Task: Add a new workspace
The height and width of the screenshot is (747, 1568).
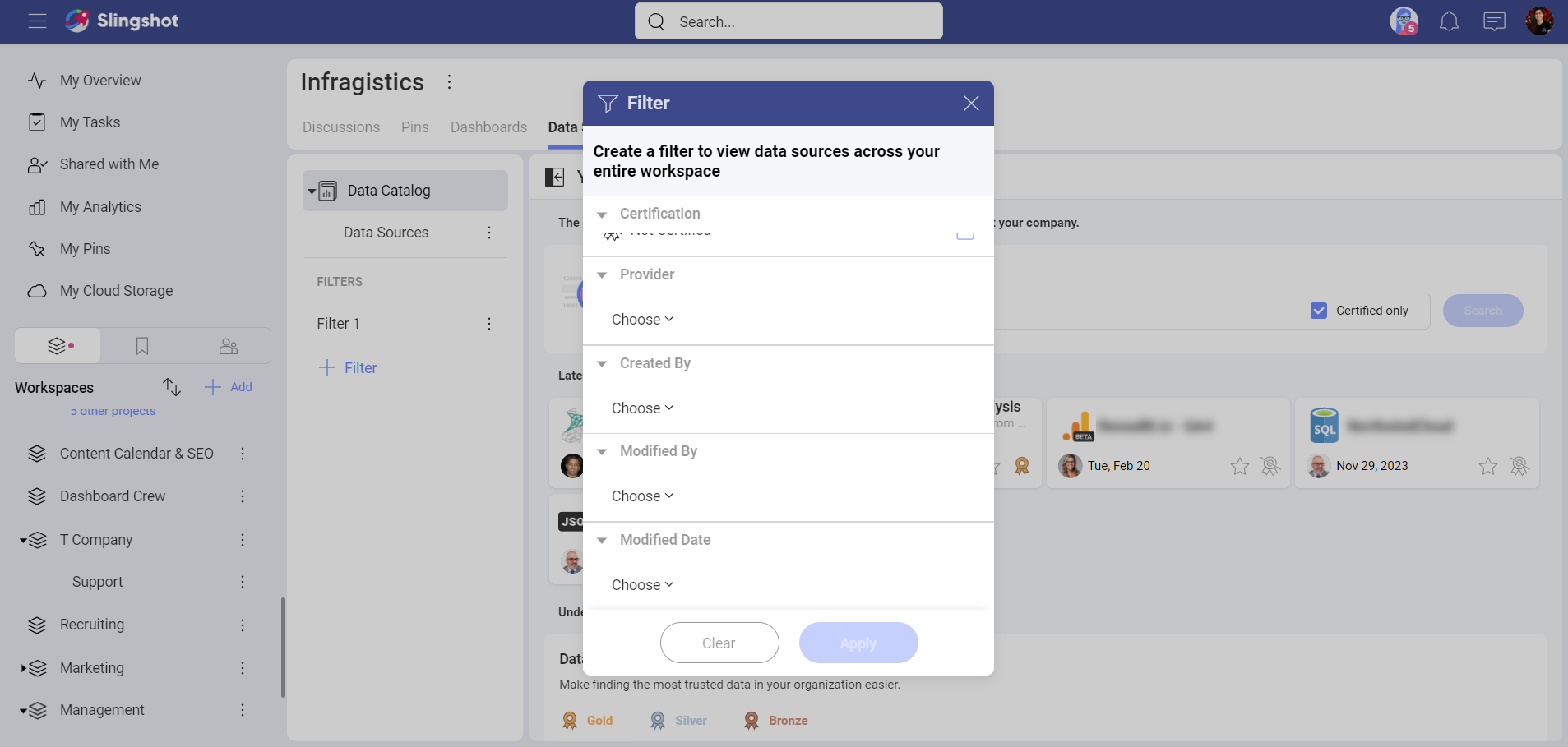Action: tap(229, 387)
